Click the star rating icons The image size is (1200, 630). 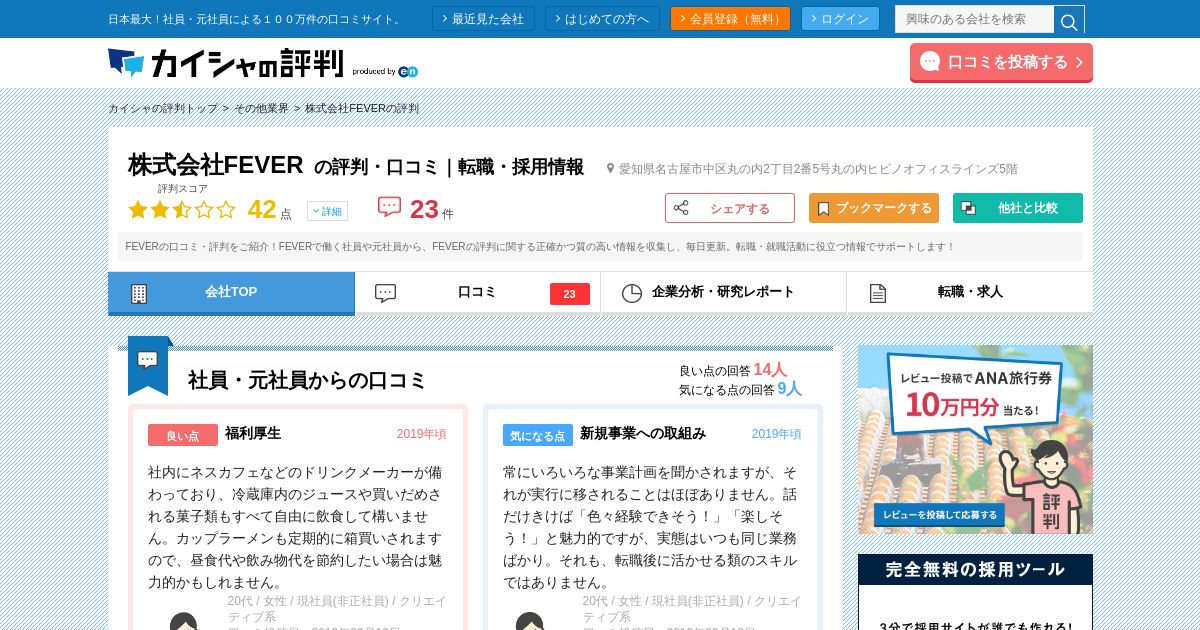click(182, 210)
